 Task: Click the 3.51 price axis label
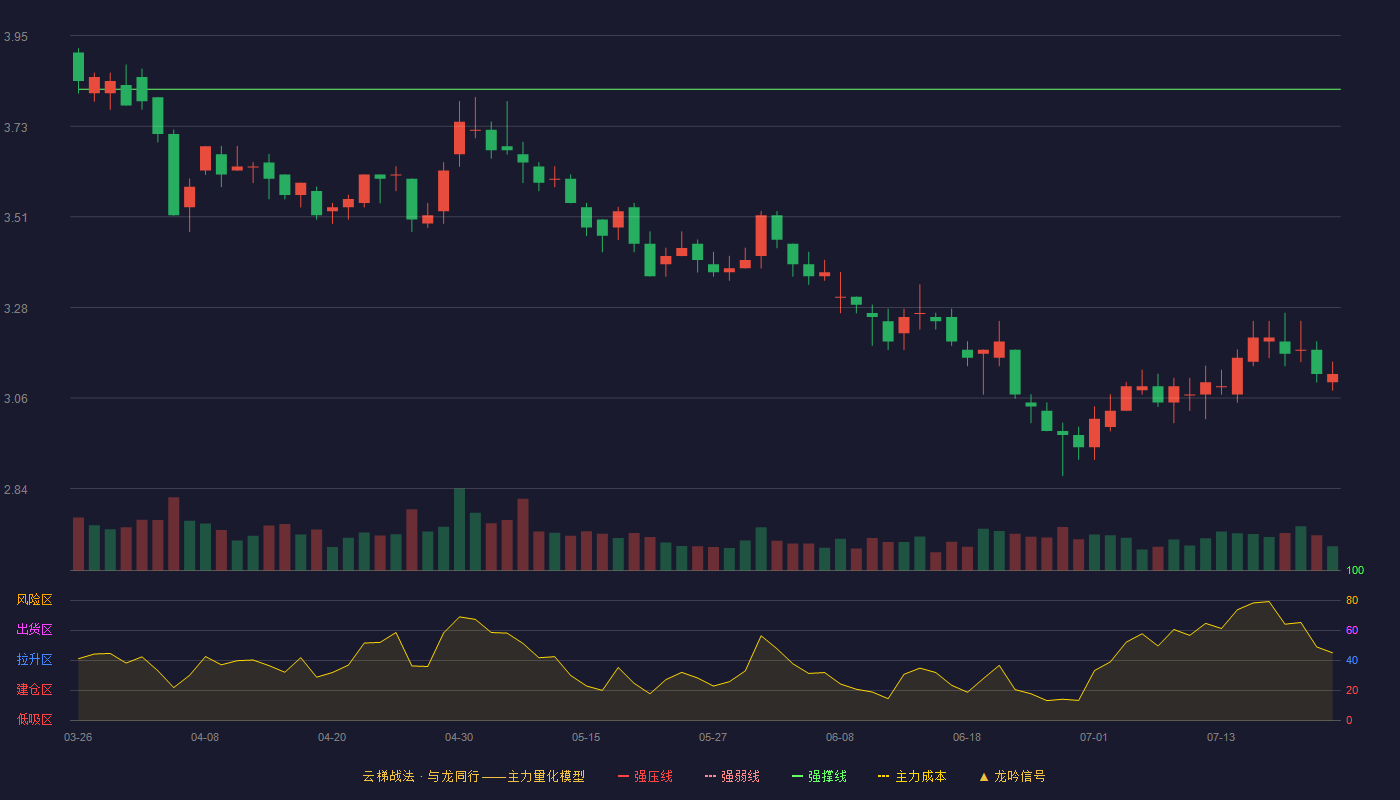[x=16, y=218]
